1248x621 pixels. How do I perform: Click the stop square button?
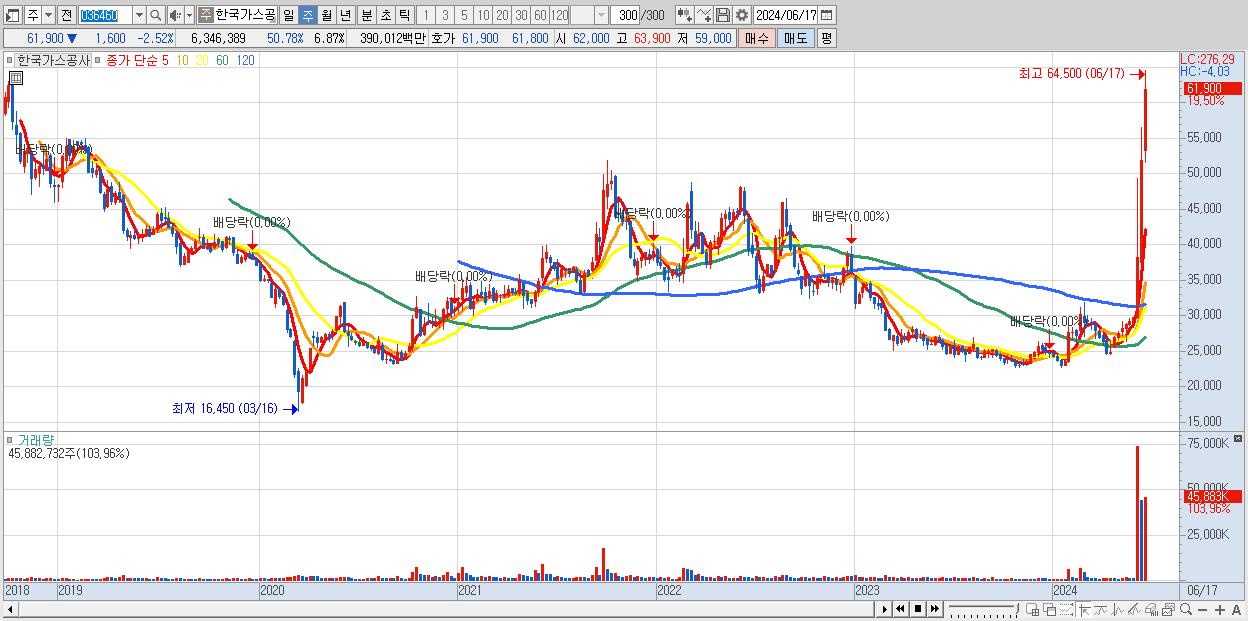(x=918, y=609)
